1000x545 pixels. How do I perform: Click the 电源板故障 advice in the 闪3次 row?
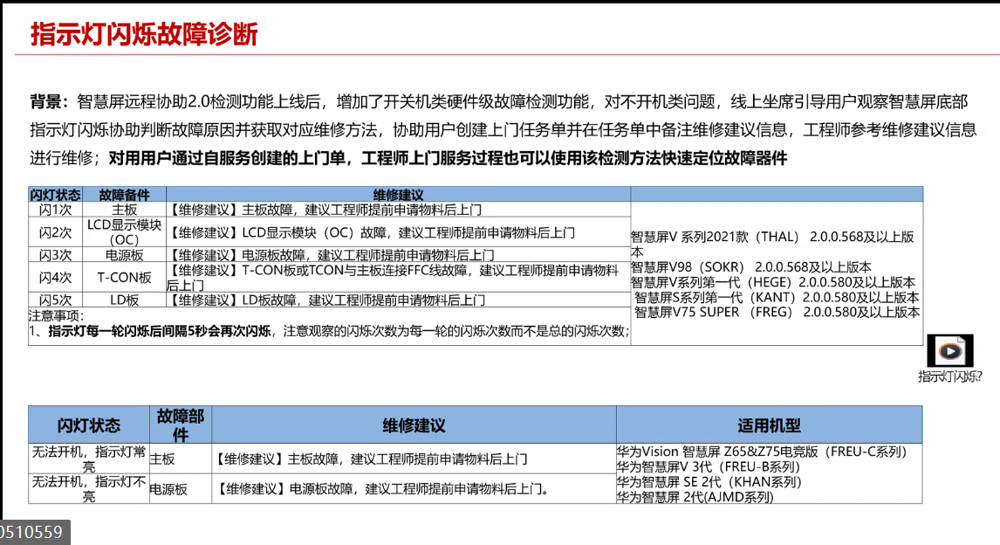331,255
